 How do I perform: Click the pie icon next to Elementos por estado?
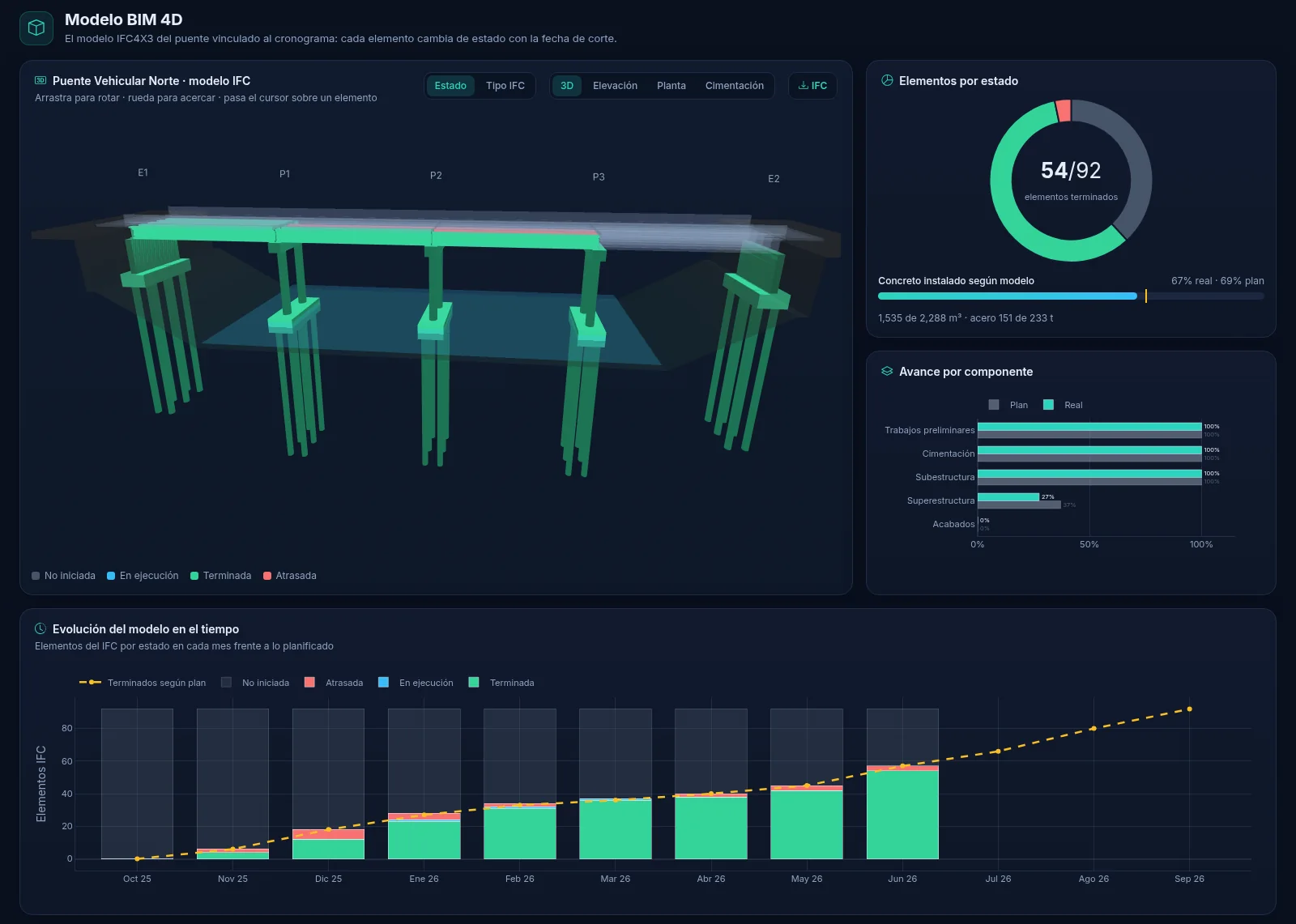click(x=887, y=80)
